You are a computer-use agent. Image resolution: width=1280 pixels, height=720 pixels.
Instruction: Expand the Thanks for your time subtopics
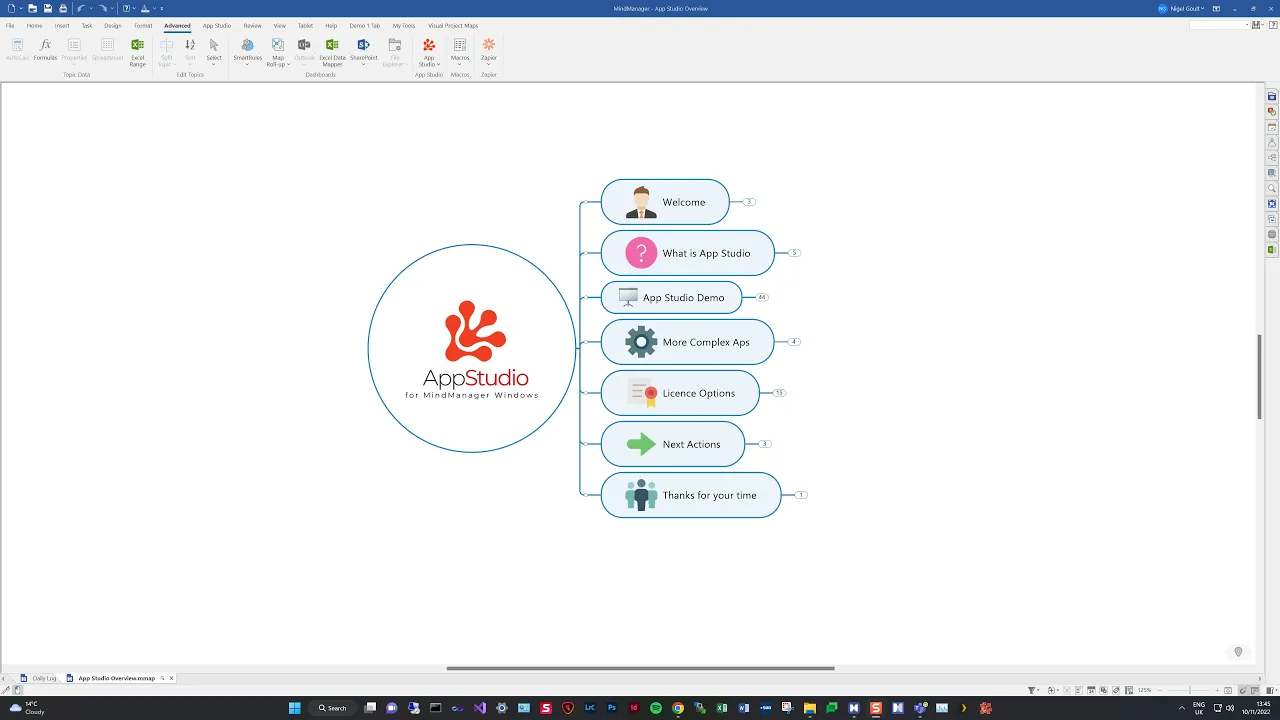pyautogui.click(x=801, y=495)
